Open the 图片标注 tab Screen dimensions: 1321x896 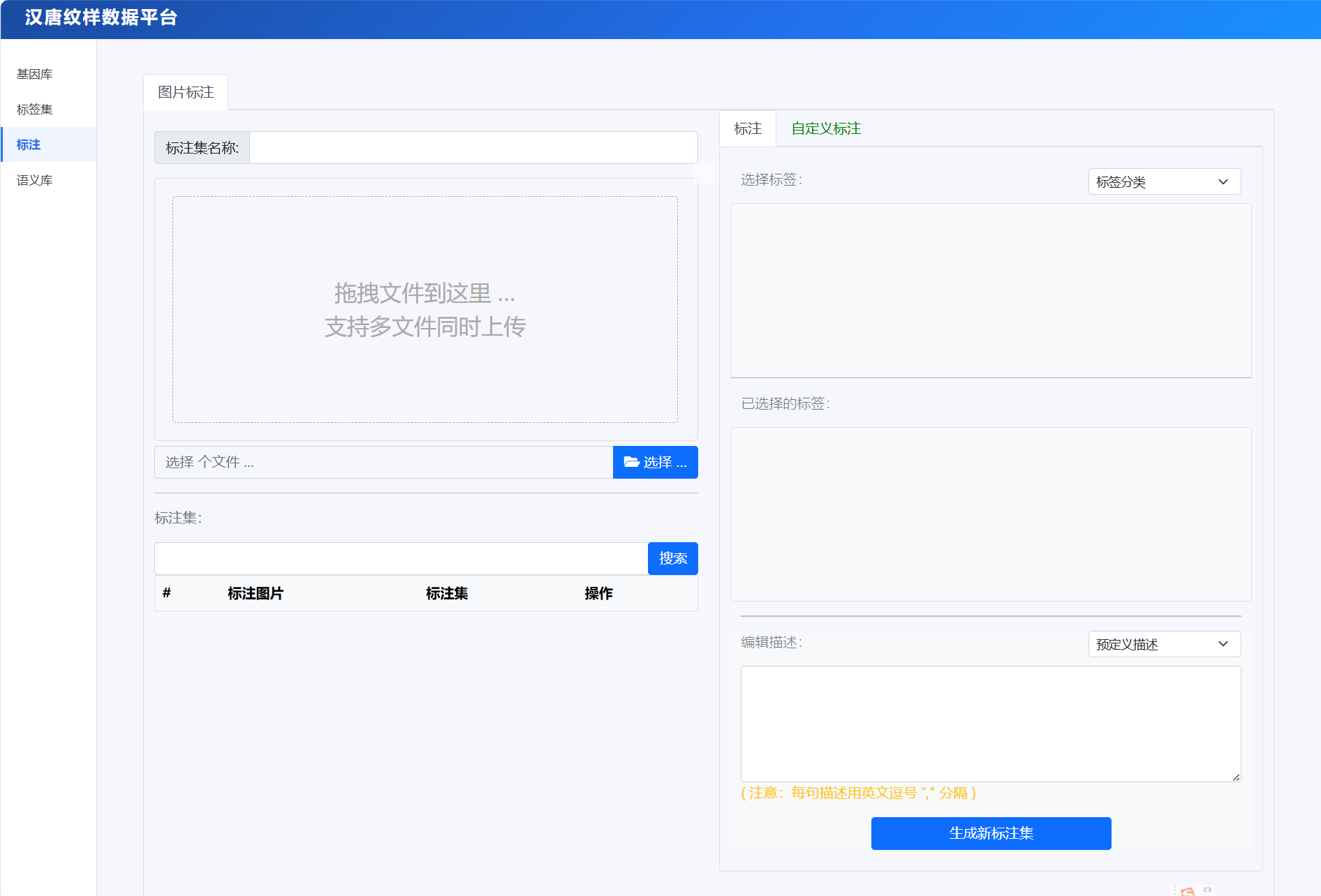186,92
